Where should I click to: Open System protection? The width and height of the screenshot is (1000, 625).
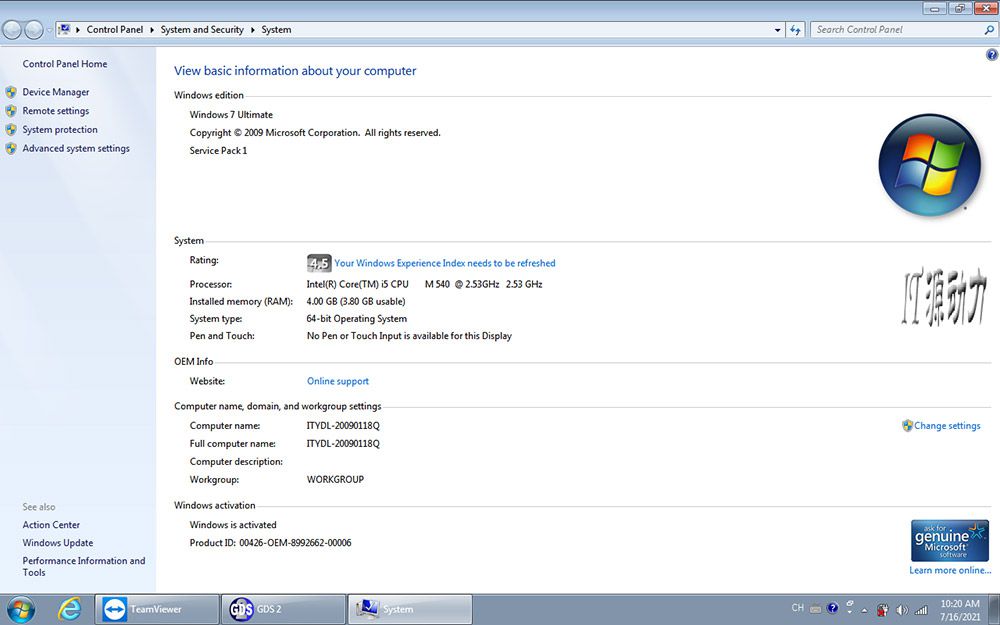tap(60, 129)
